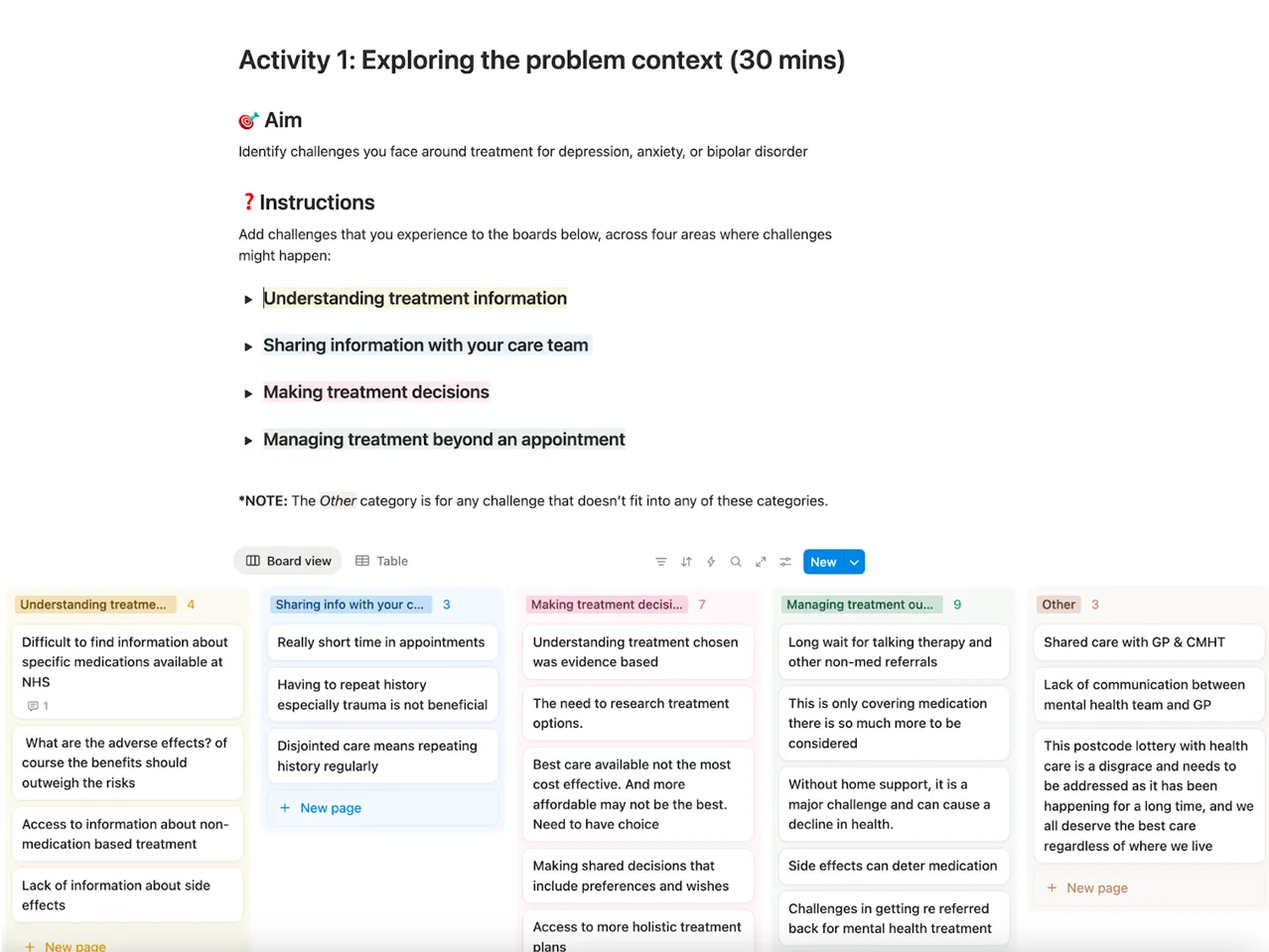This screenshot has width=1269, height=952.
Task: Click the red question mark emoji beside Instructions
Action: click(250, 202)
